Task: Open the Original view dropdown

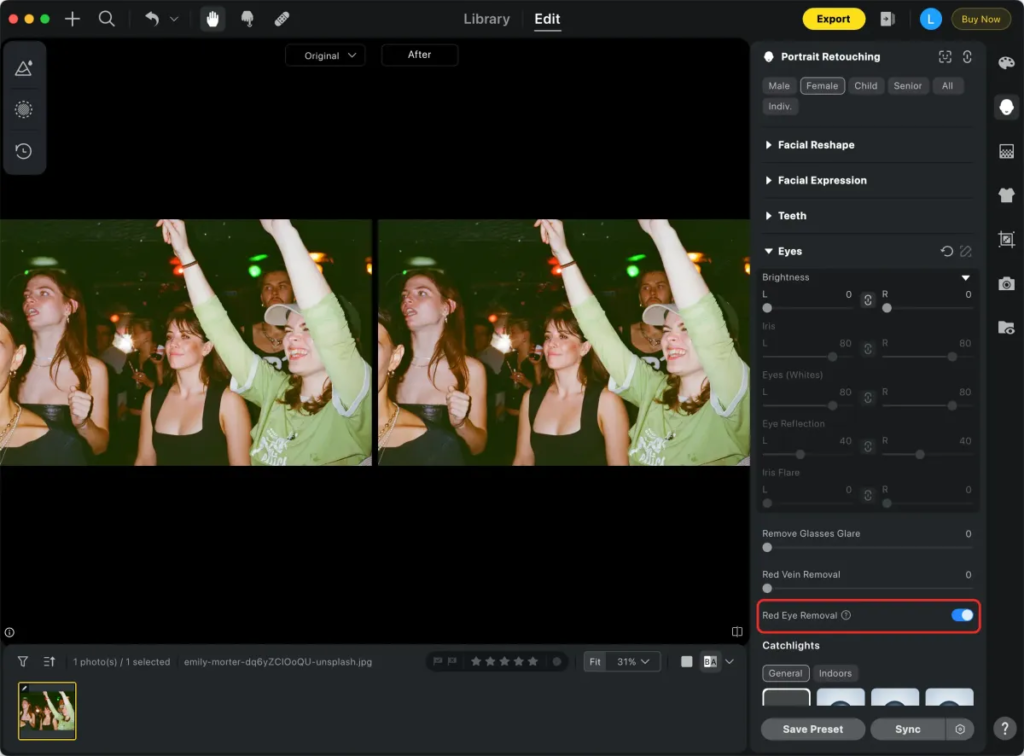Action: click(x=325, y=56)
